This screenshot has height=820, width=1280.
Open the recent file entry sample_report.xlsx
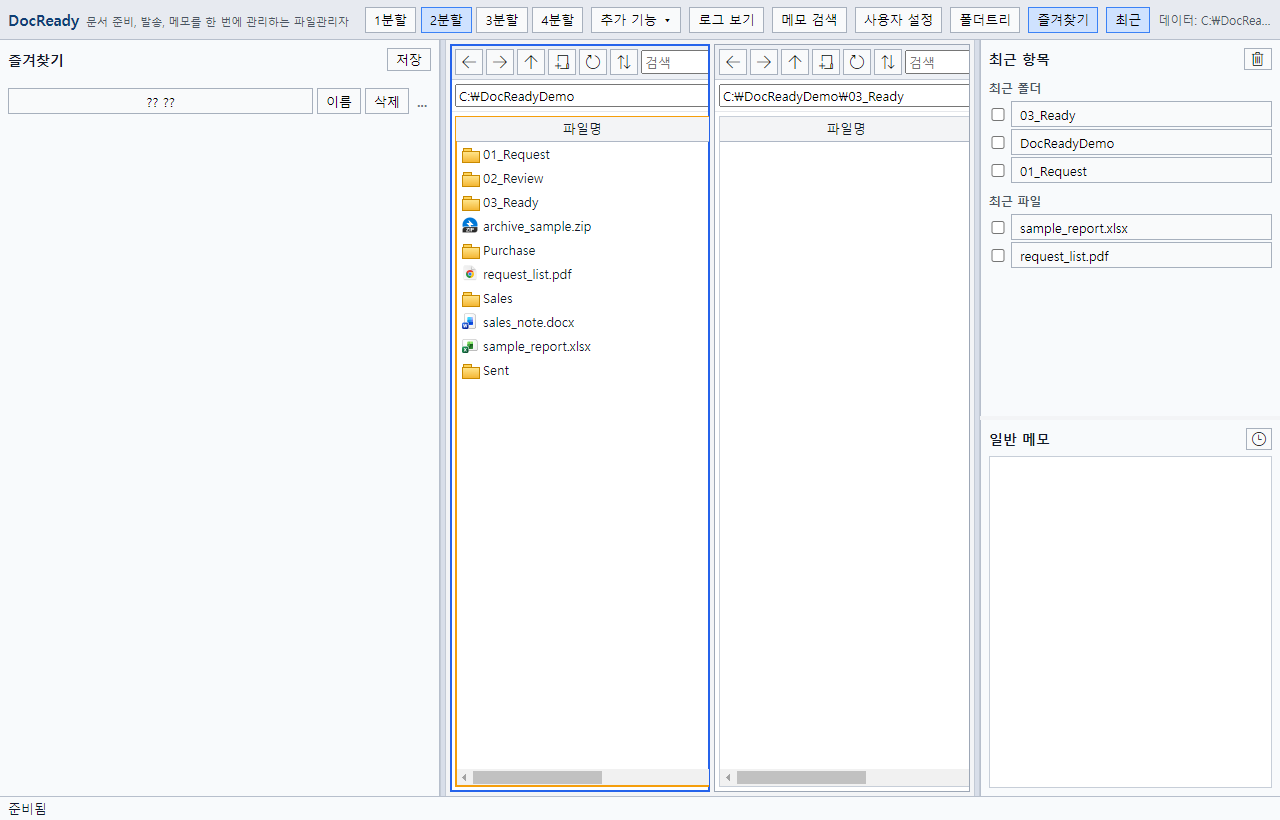tap(1141, 228)
